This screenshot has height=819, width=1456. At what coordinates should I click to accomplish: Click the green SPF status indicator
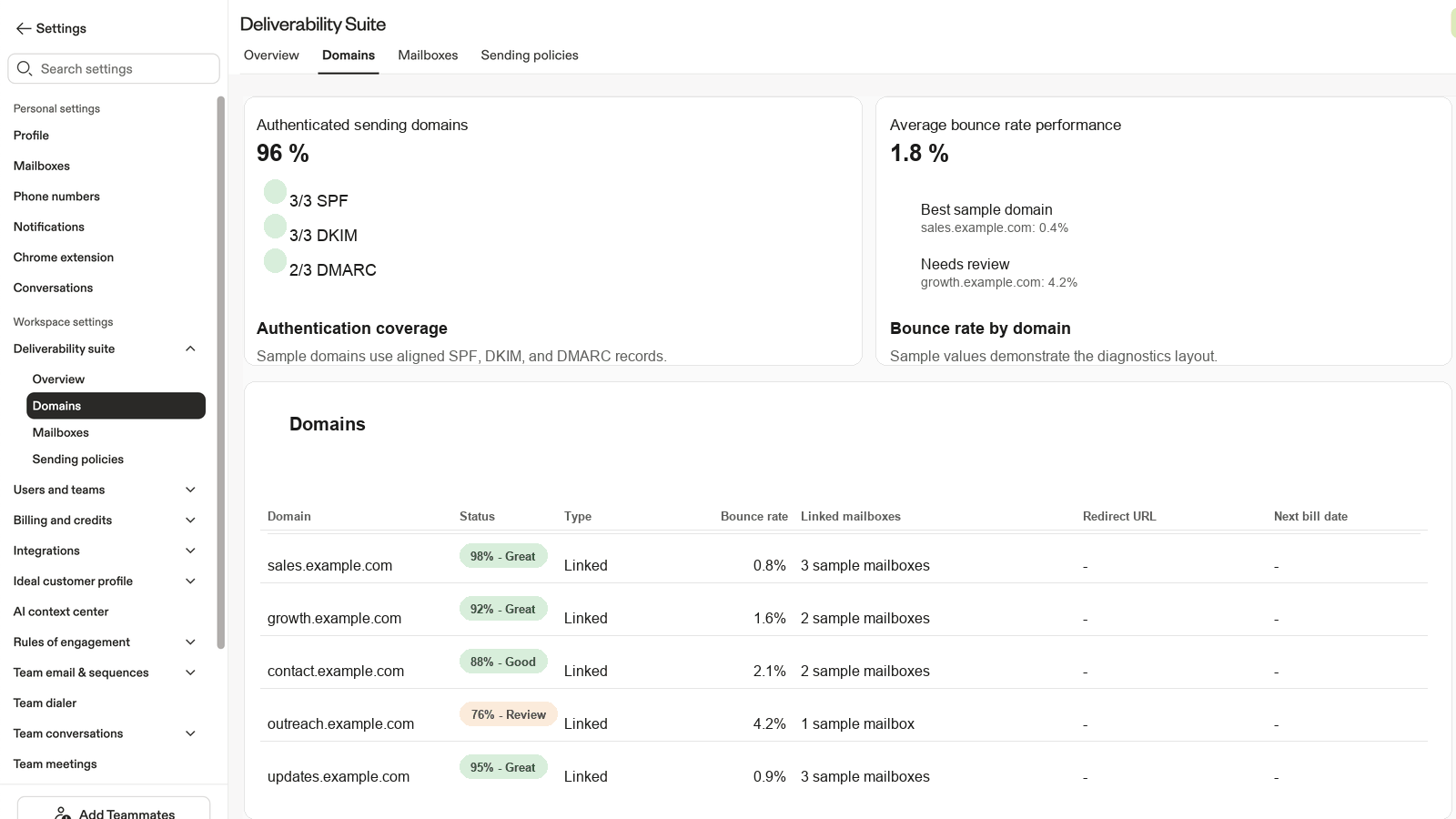(x=275, y=191)
